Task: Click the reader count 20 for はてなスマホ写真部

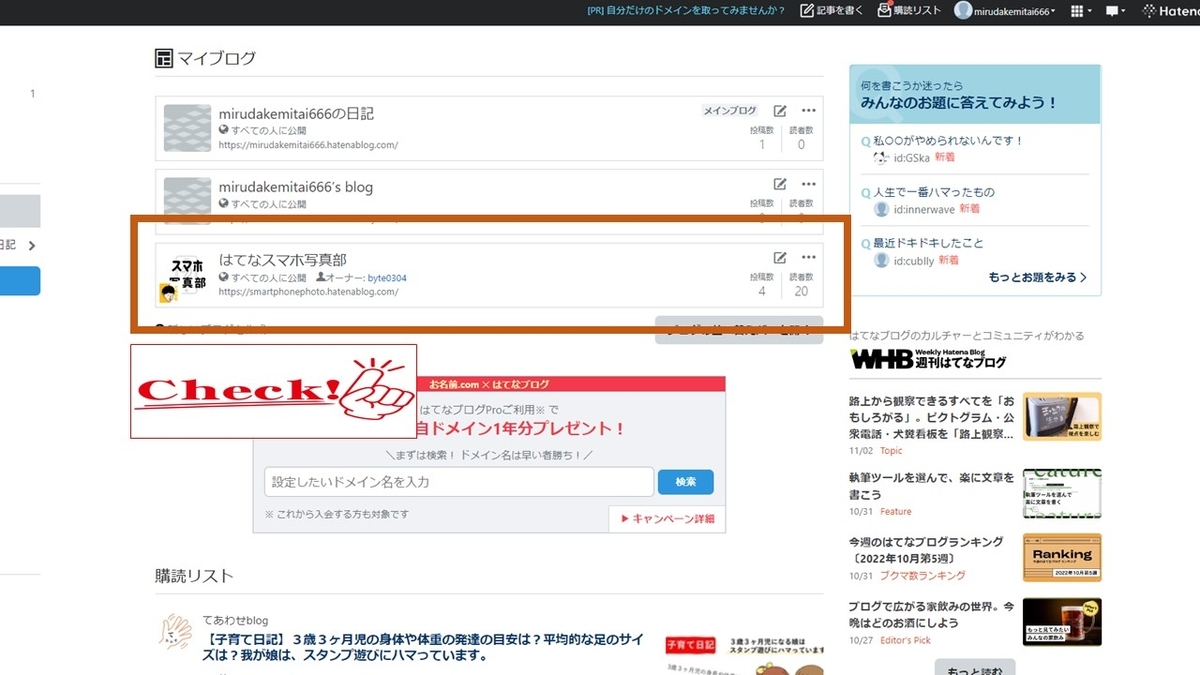Action: pyautogui.click(x=801, y=292)
